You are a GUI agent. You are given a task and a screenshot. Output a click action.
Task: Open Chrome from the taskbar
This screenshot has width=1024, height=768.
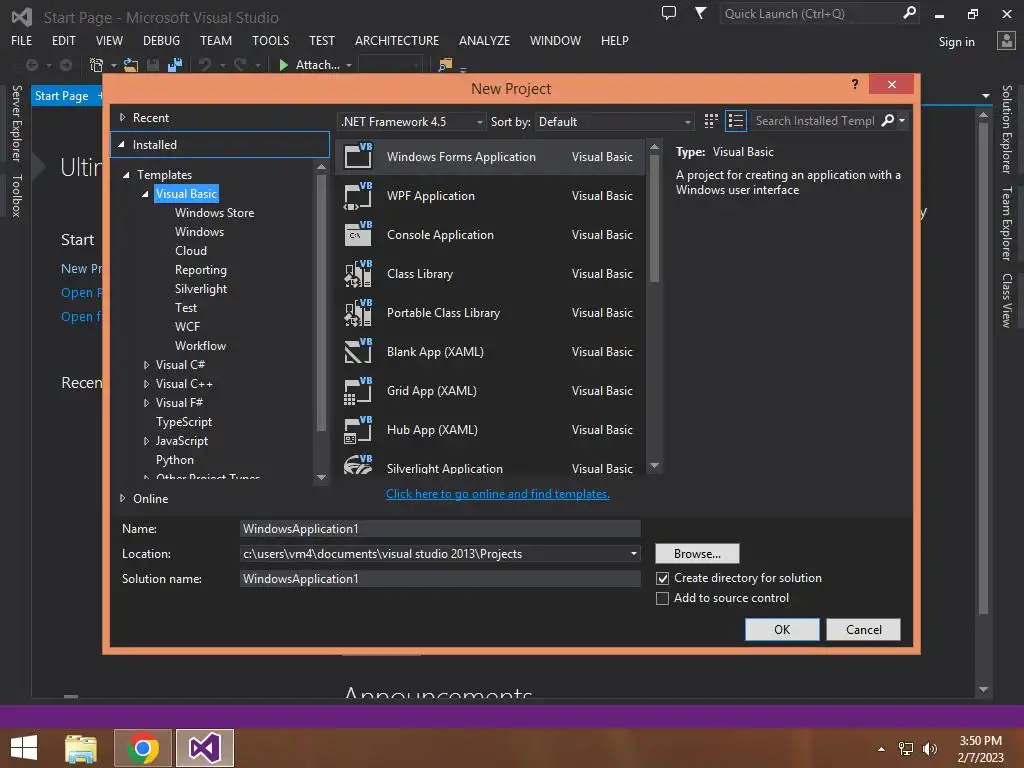tap(142, 748)
